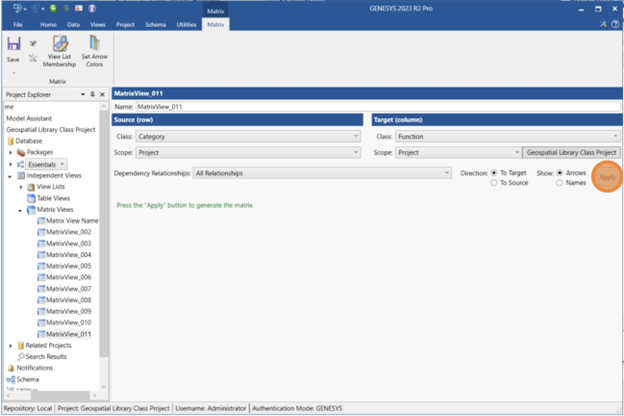This screenshot has width=624, height=416.
Task: Click the Apply button
Action: pos(606,178)
